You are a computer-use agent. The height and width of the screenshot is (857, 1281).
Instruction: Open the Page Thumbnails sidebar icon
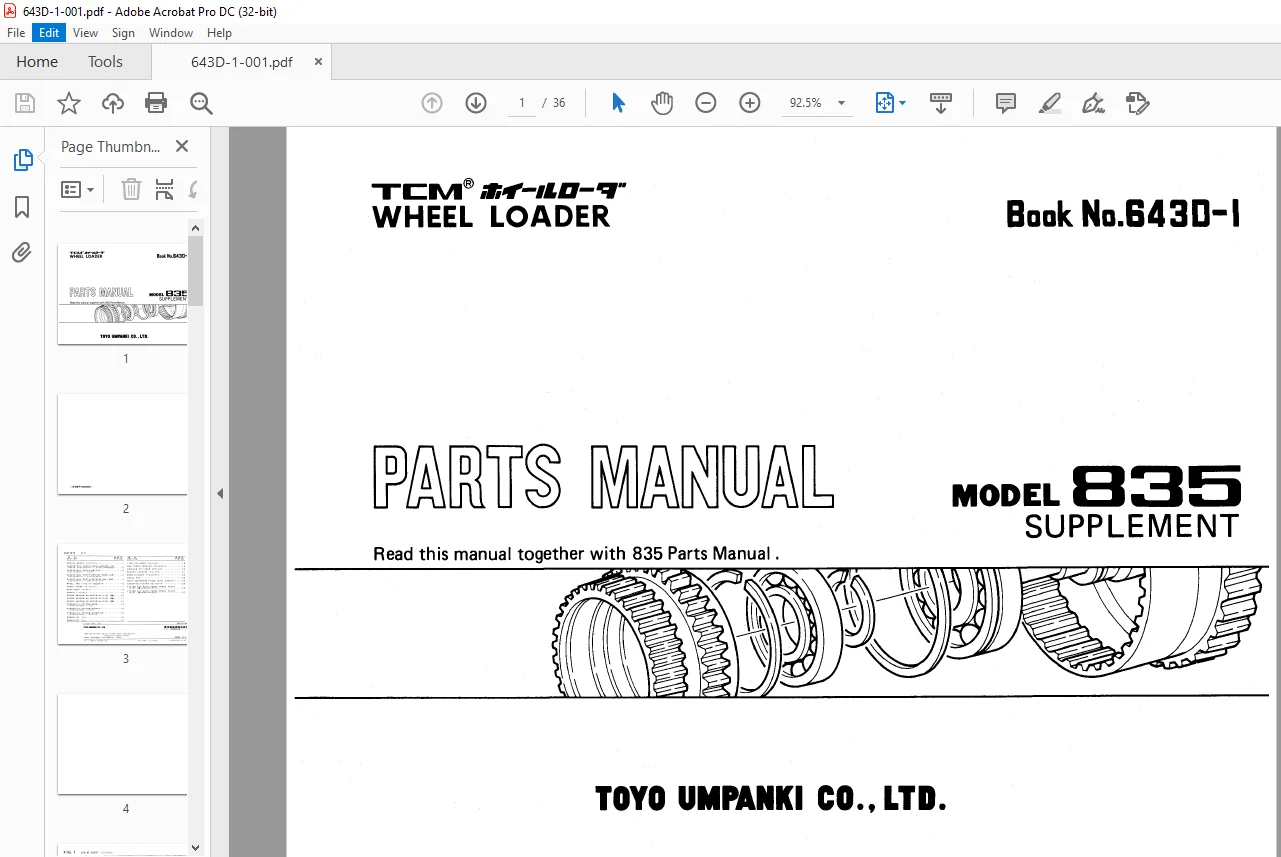[x=22, y=160]
